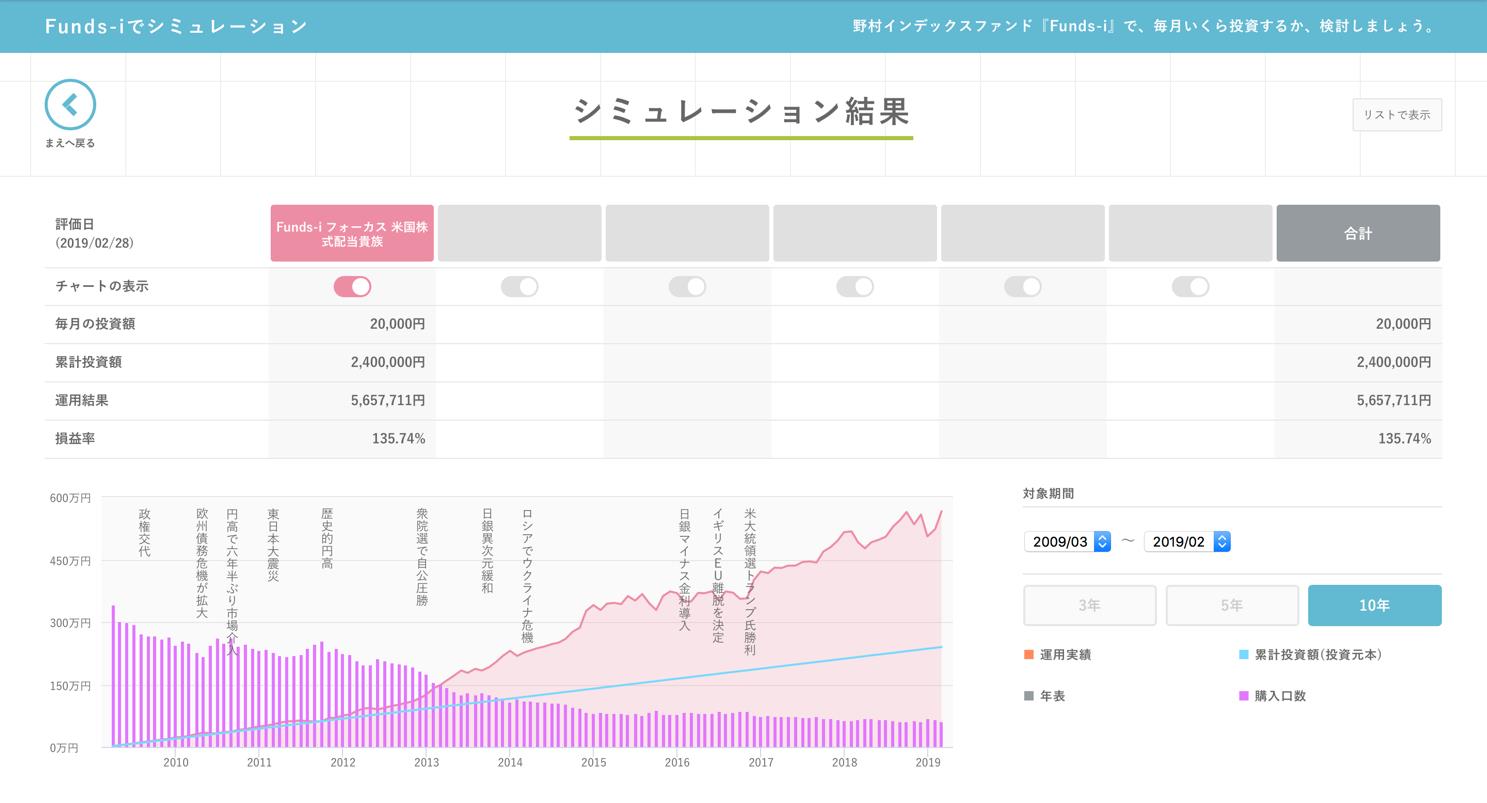Click the 東日本大震災 chart event marker

273,545
